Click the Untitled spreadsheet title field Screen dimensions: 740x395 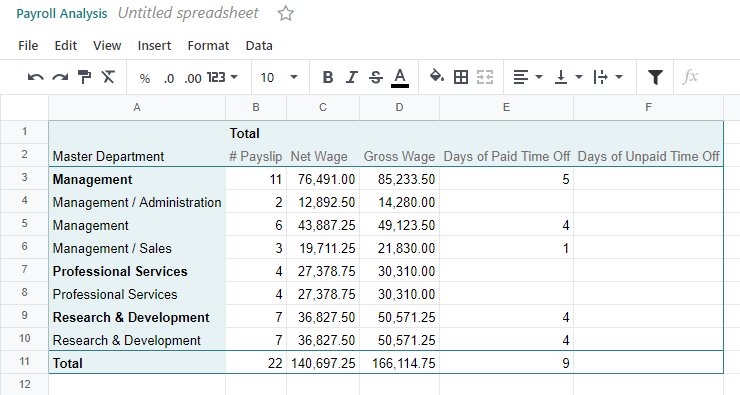188,13
